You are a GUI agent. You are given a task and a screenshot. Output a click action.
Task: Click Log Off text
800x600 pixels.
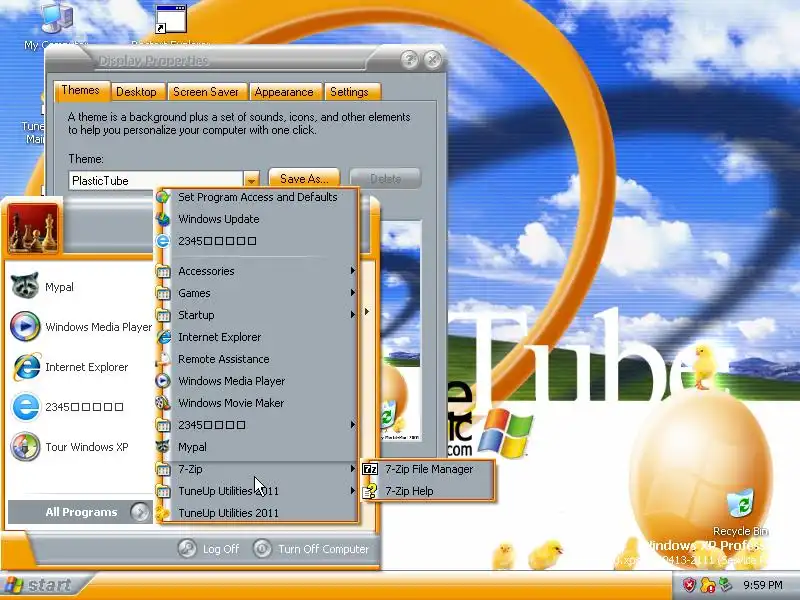tap(221, 549)
